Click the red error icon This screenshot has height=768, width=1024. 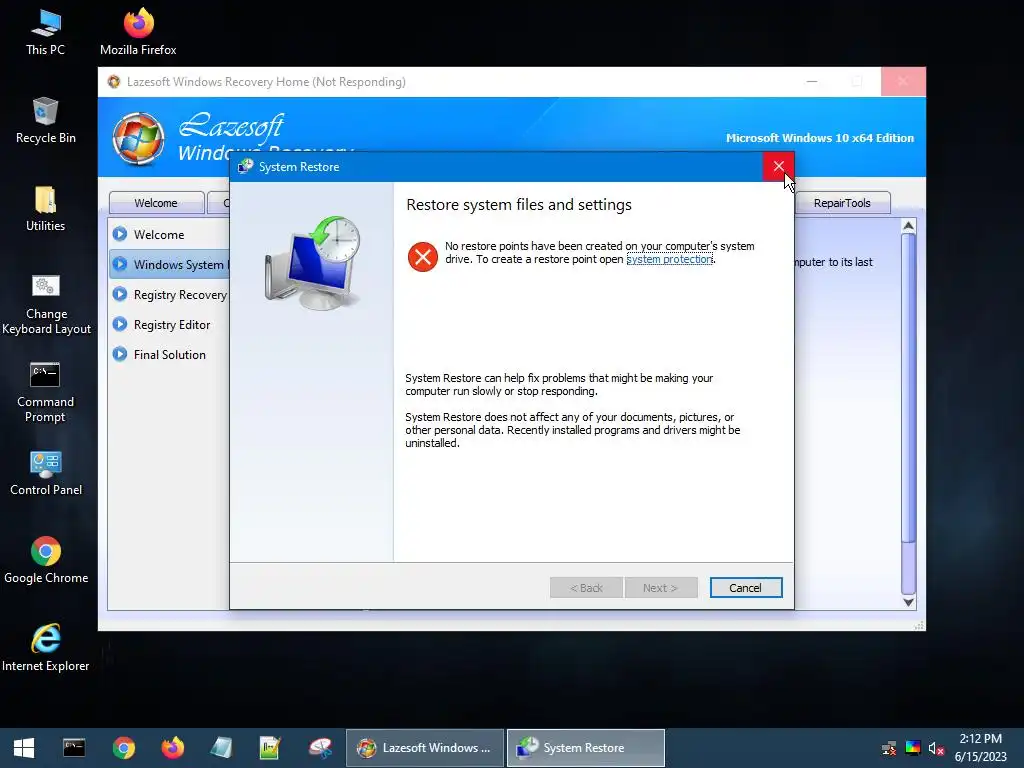(423, 256)
